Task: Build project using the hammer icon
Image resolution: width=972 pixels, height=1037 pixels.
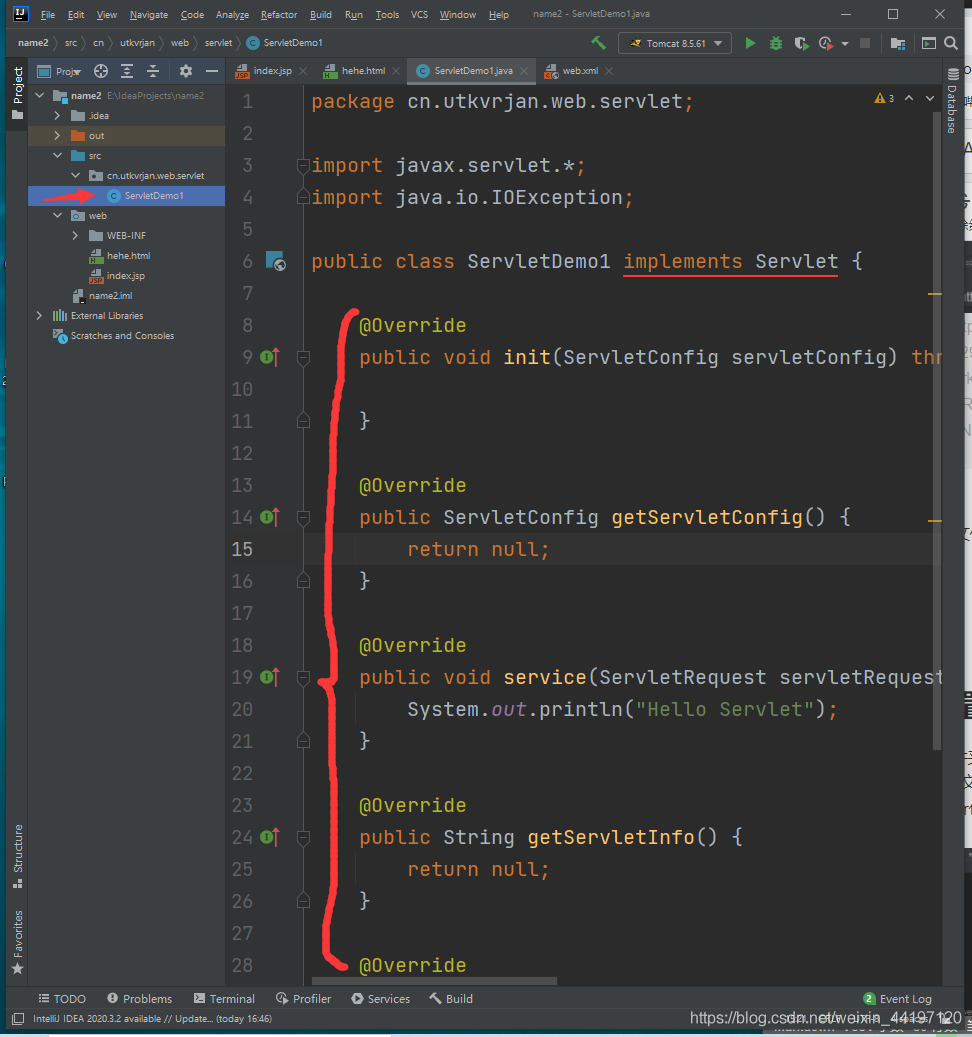Action: point(598,43)
